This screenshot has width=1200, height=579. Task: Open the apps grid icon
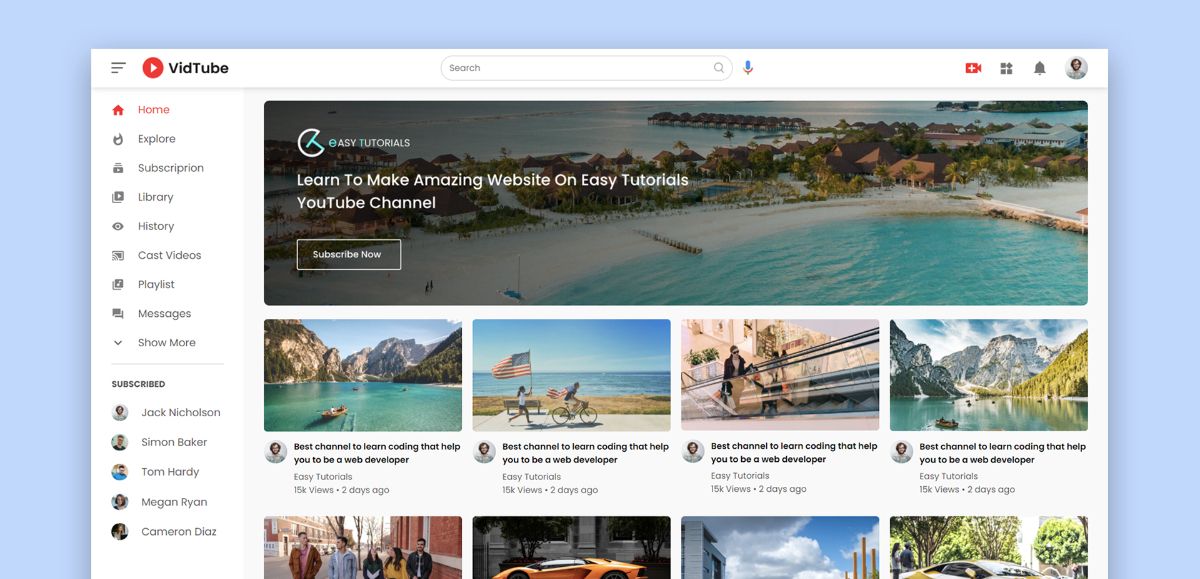click(1007, 68)
